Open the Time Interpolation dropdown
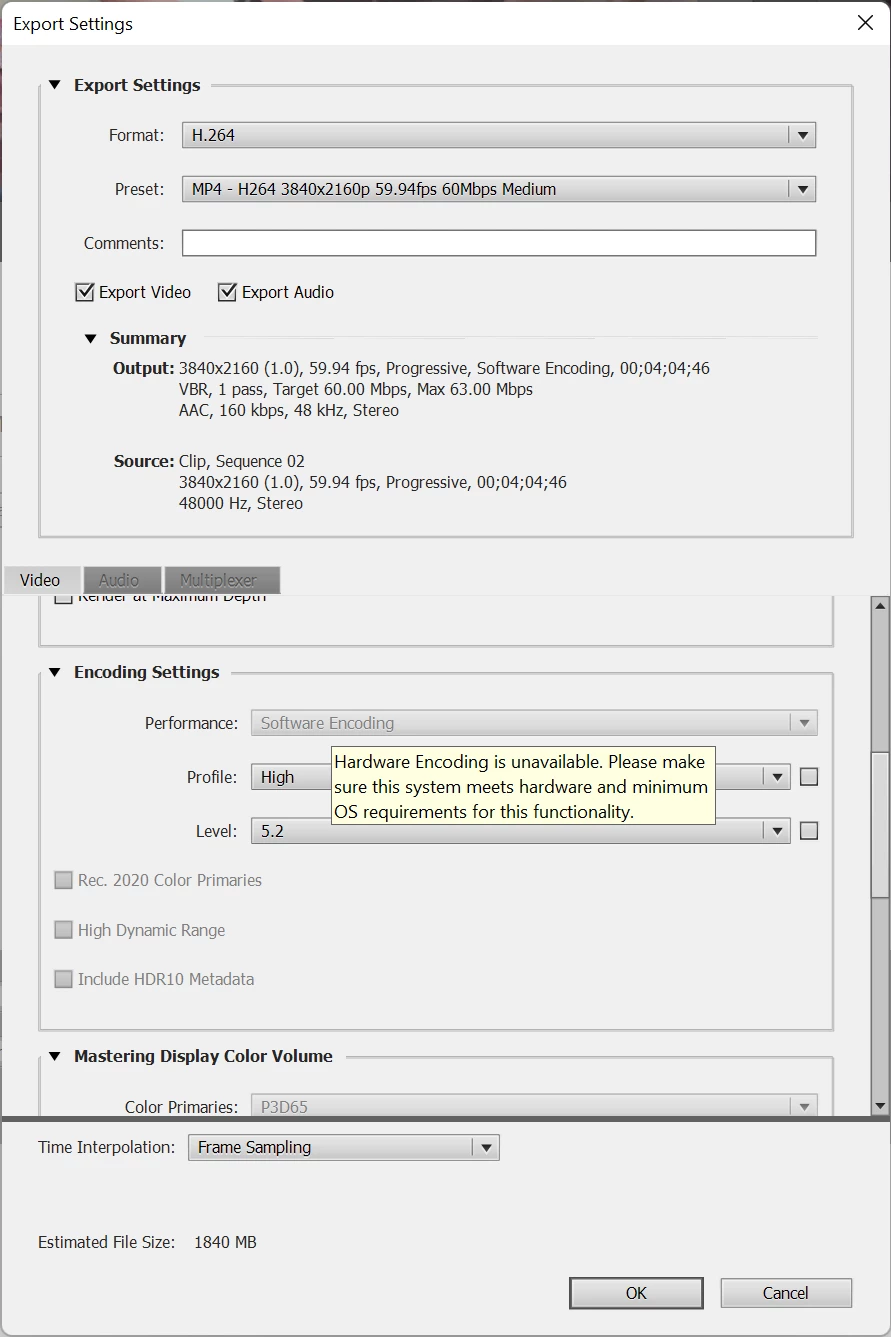This screenshot has height=1337, width=891. [343, 1147]
